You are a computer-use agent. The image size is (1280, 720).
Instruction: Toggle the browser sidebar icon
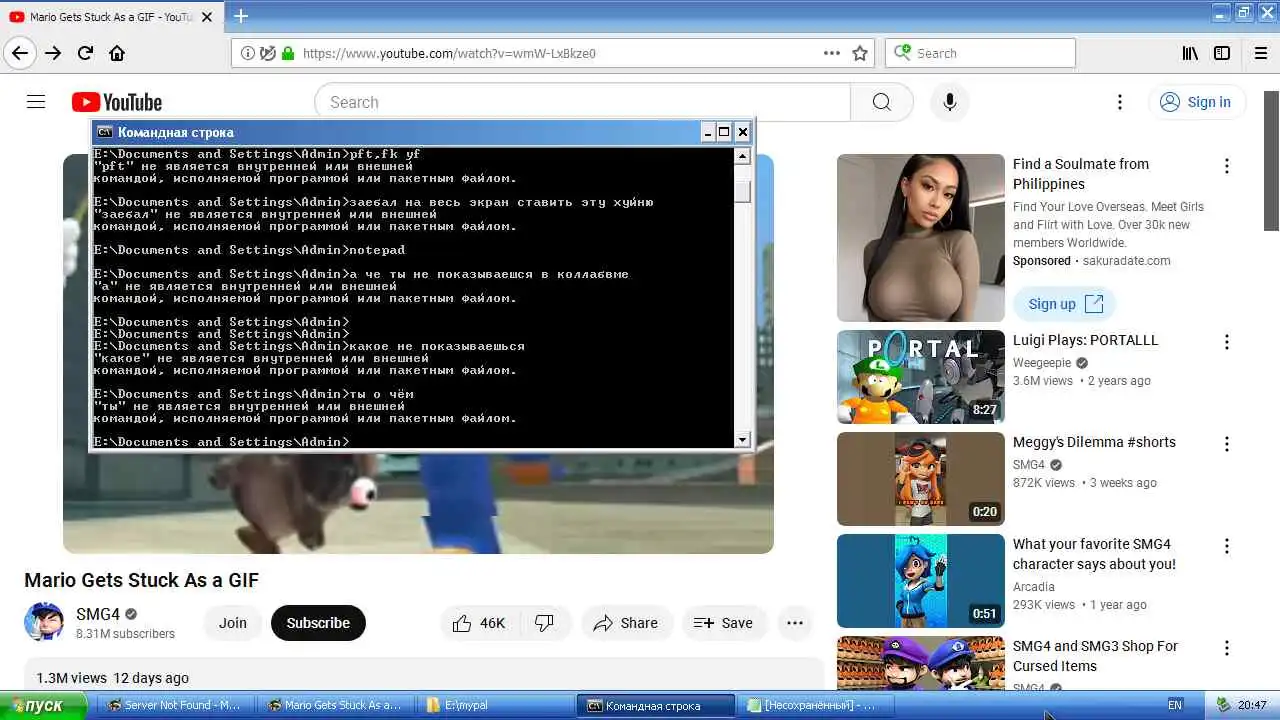(x=1222, y=53)
